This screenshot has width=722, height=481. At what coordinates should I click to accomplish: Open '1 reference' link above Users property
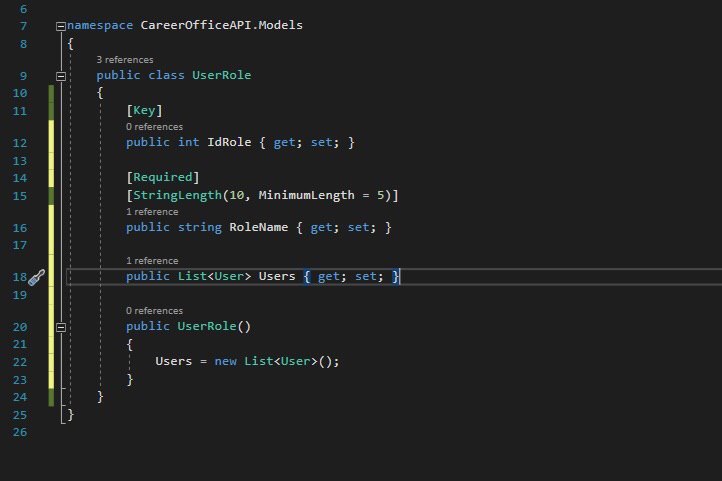pyautogui.click(x=152, y=261)
